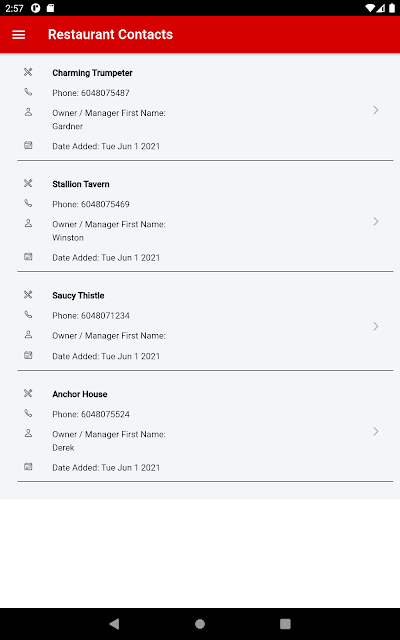Tap the calendar icon for Anchor House
This screenshot has width=400, height=640.
28,467
